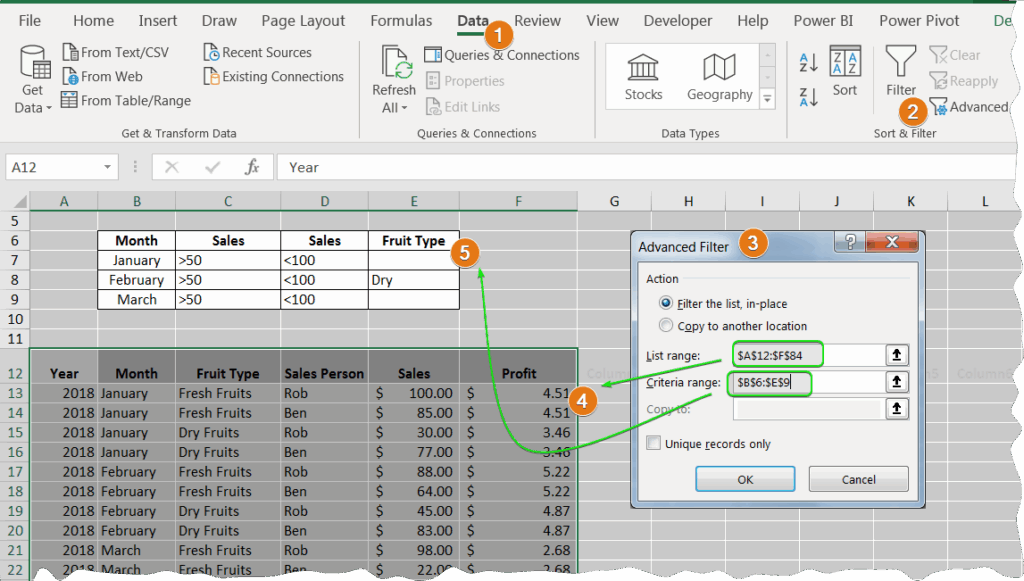
Task: Open Recent Sources
Action: click(x=257, y=52)
